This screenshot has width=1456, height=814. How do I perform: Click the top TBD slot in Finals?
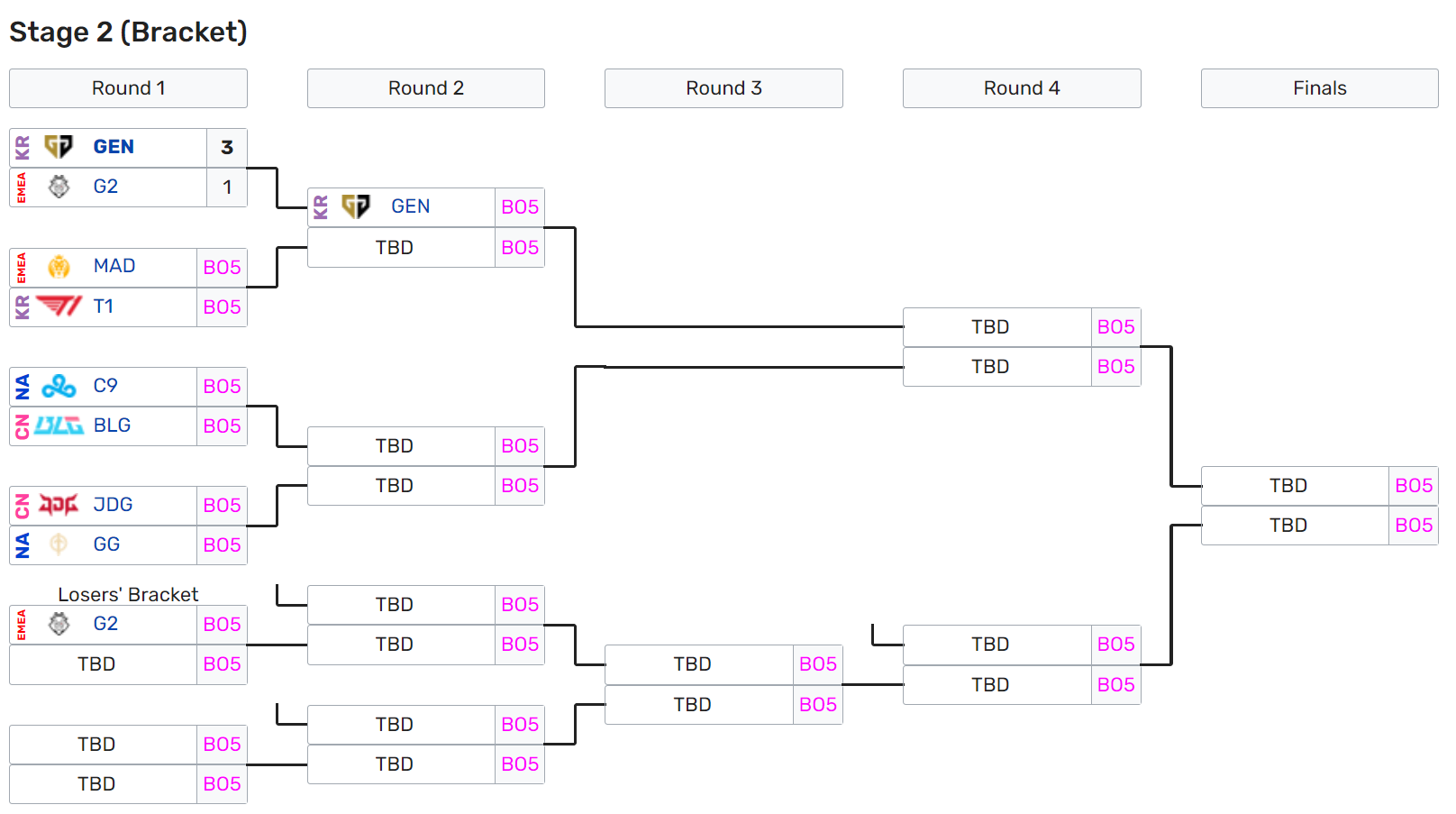coord(1288,486)
